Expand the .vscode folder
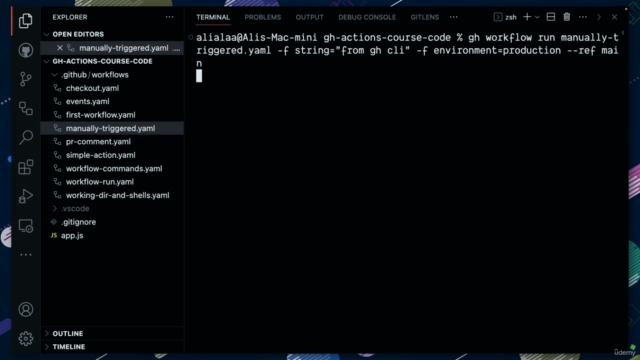Viewport: 640px width, 360px height. pyautogui.click(x=75, y=209)
